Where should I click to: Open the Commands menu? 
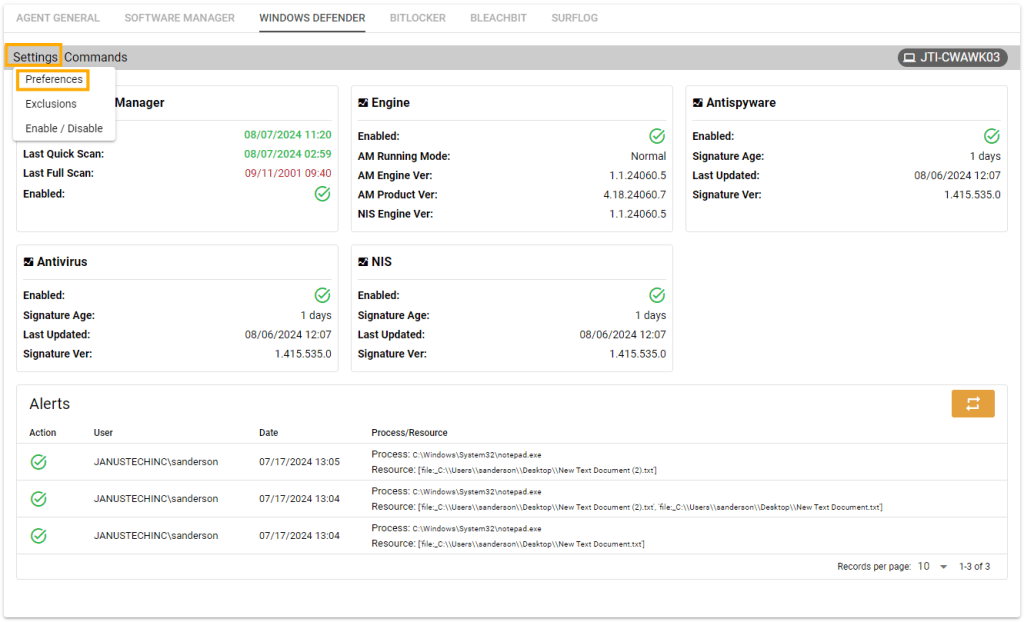pos(95,57)
